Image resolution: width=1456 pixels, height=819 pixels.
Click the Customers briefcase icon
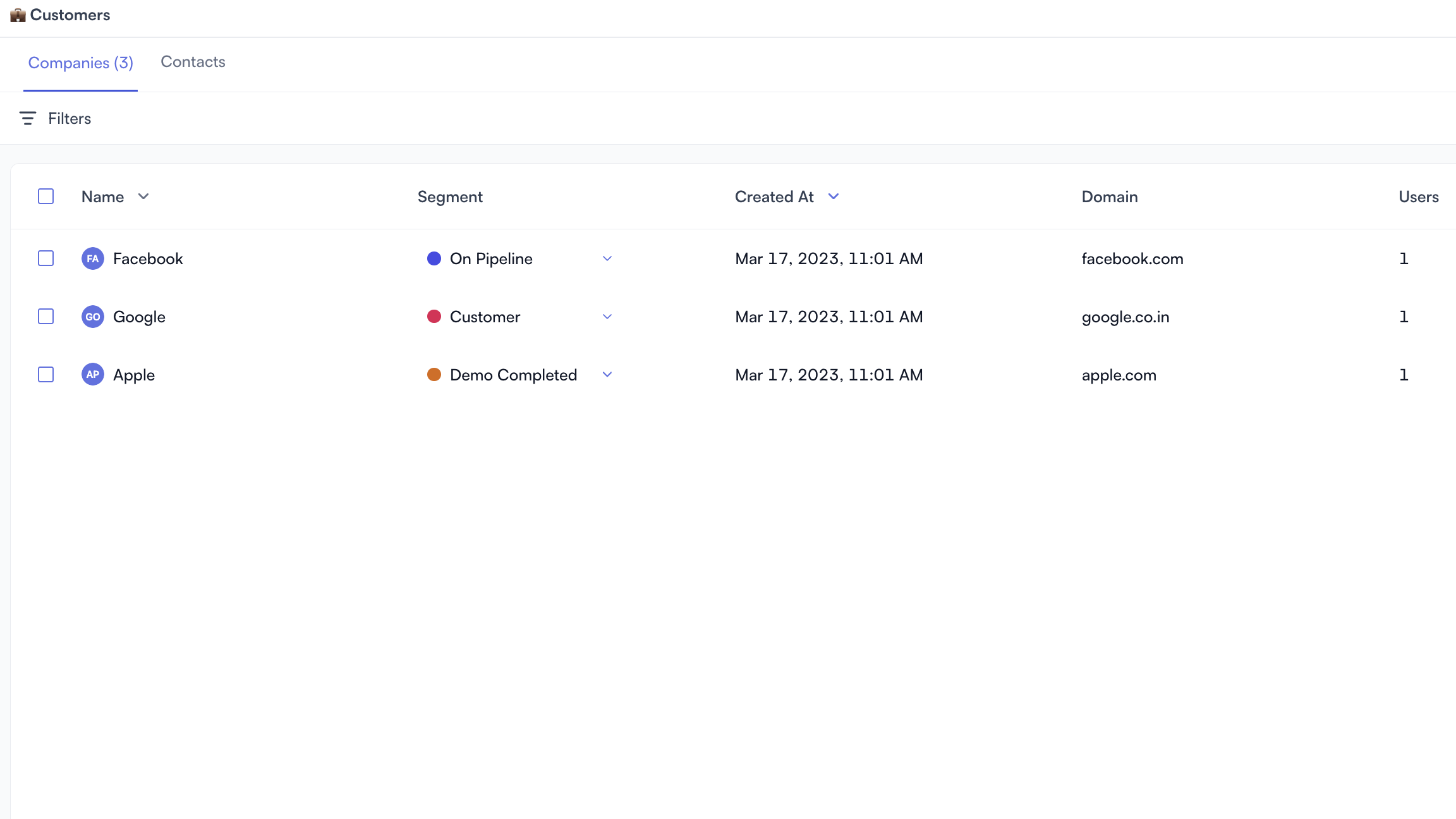coord(18,15)
